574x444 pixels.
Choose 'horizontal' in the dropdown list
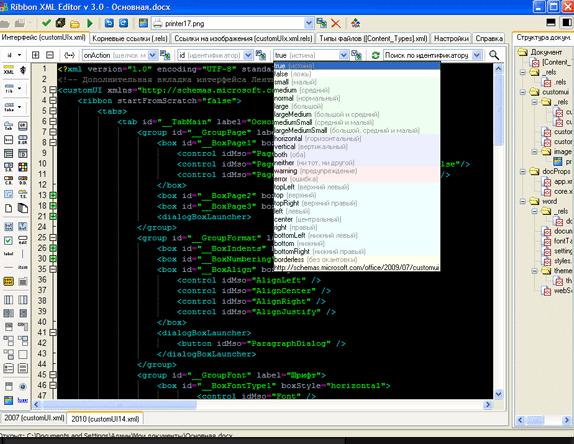pos(357,138)
